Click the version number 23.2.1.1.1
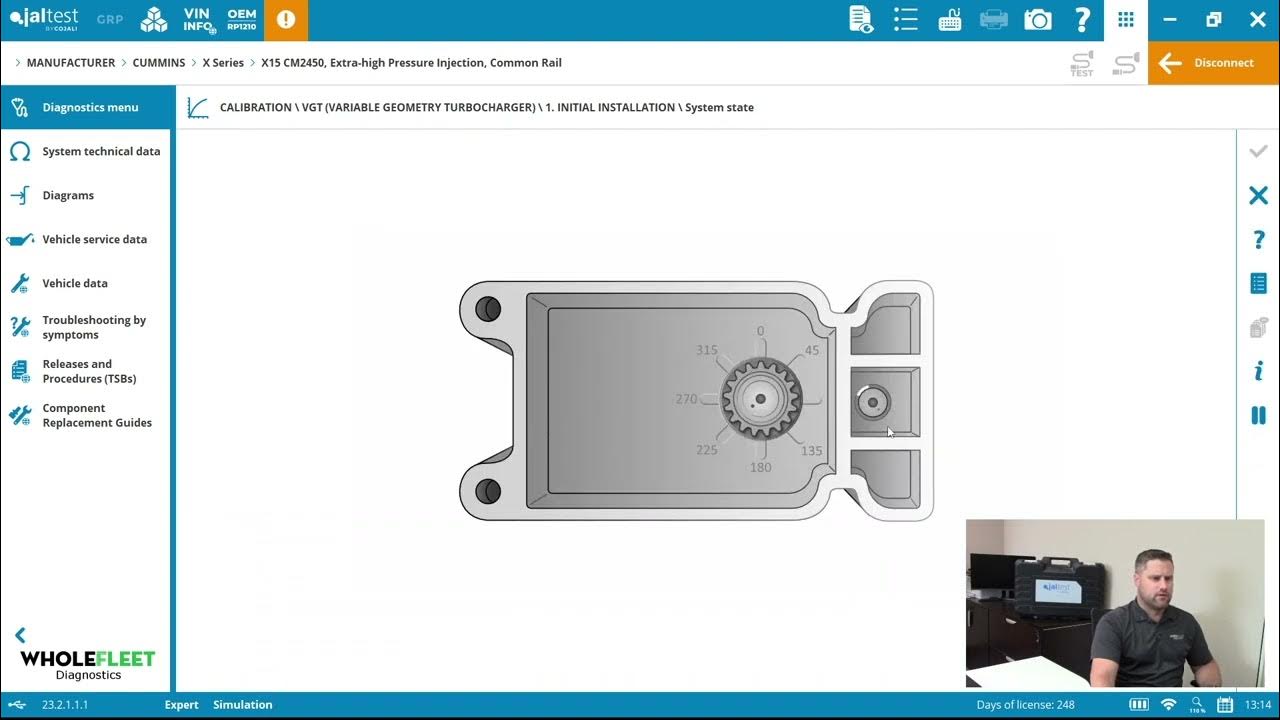Image resolution: width=1280 pixels, height=720 pixels. click(x=65, y=705)
